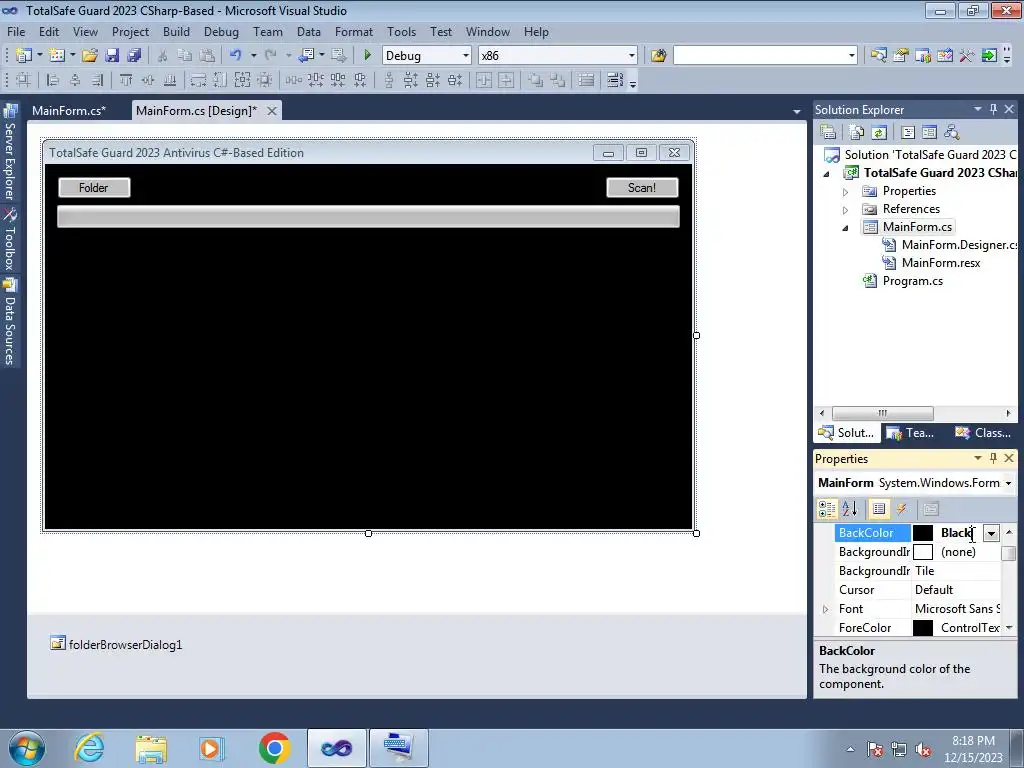Click the Save All icon
This screenshot has width=1024, height=768.
134,56
